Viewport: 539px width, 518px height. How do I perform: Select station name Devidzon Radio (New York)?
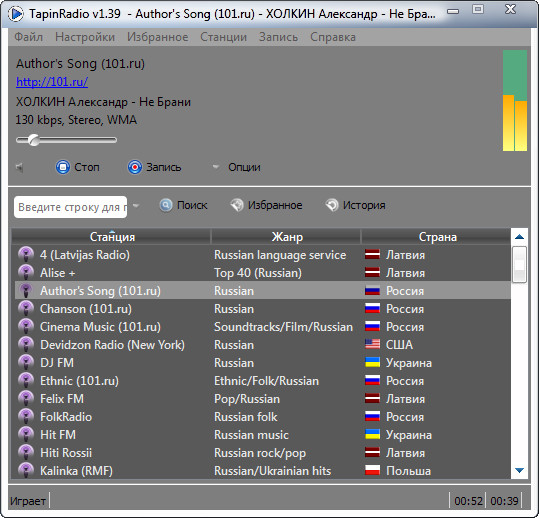pos(112,344)
